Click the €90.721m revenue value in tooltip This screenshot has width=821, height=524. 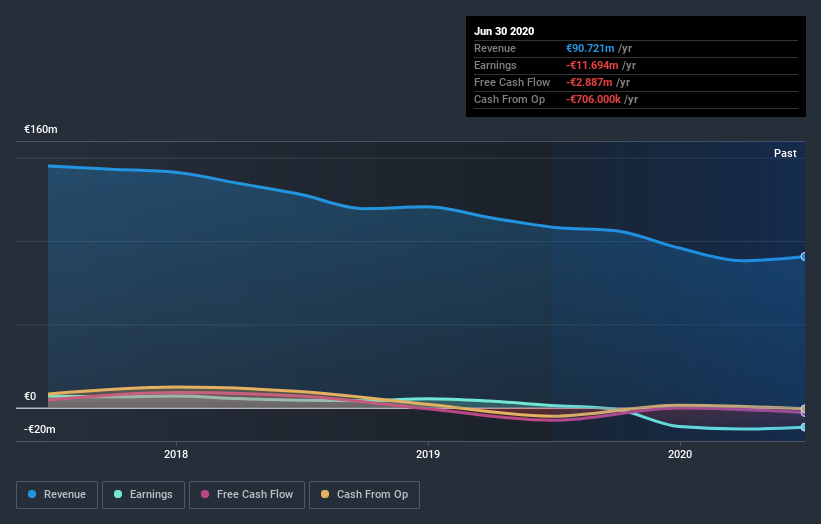tap(590, 48)
